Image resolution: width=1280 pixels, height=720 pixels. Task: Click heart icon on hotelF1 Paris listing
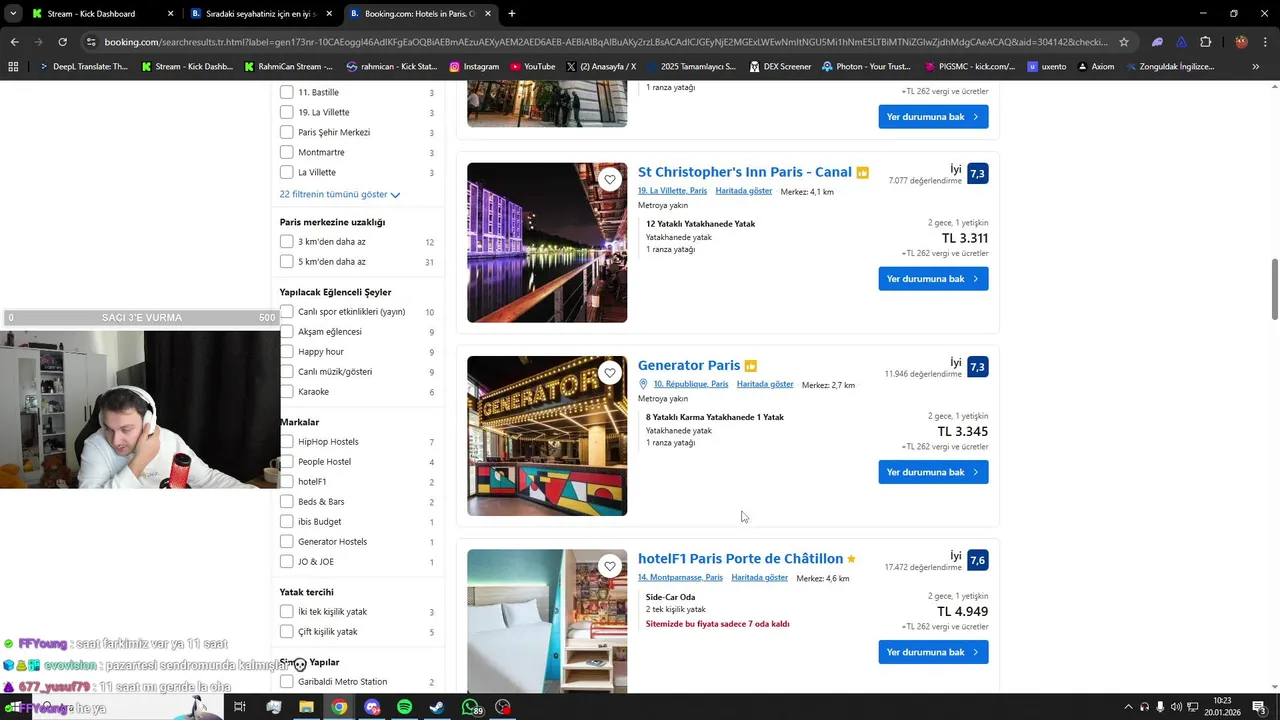610,566
